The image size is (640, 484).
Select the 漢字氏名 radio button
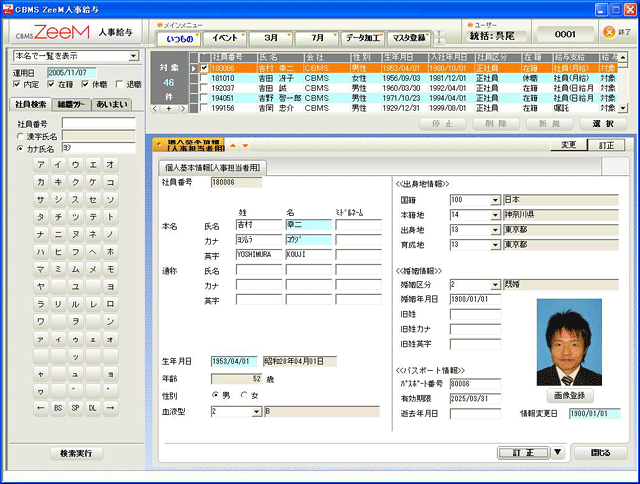coord(22,136)
